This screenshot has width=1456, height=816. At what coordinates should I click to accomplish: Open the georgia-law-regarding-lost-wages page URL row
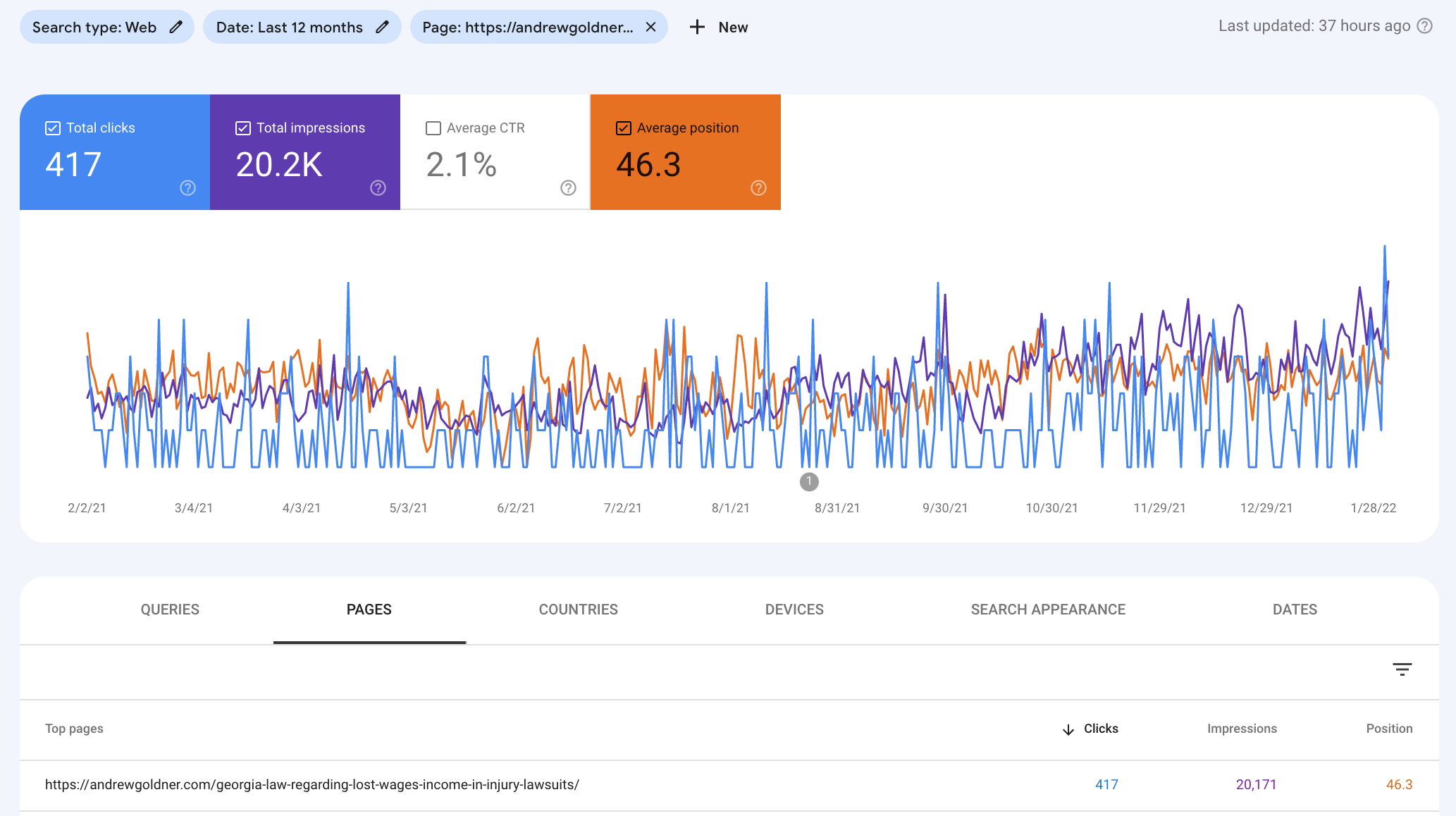(x=729, y=784)
